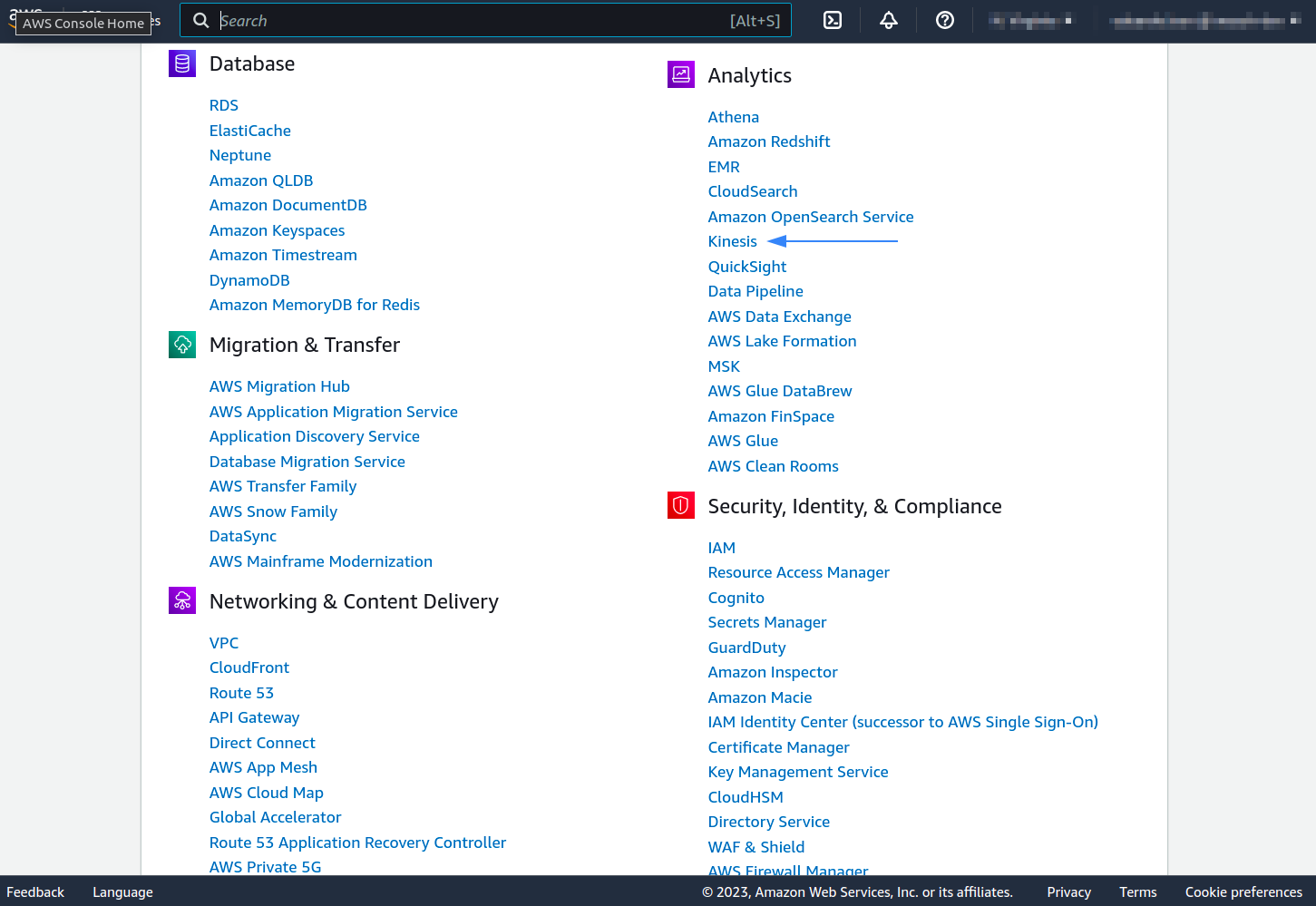
Task: Click the Security, Identity, & Compliance icon
Action: [681, 505]
